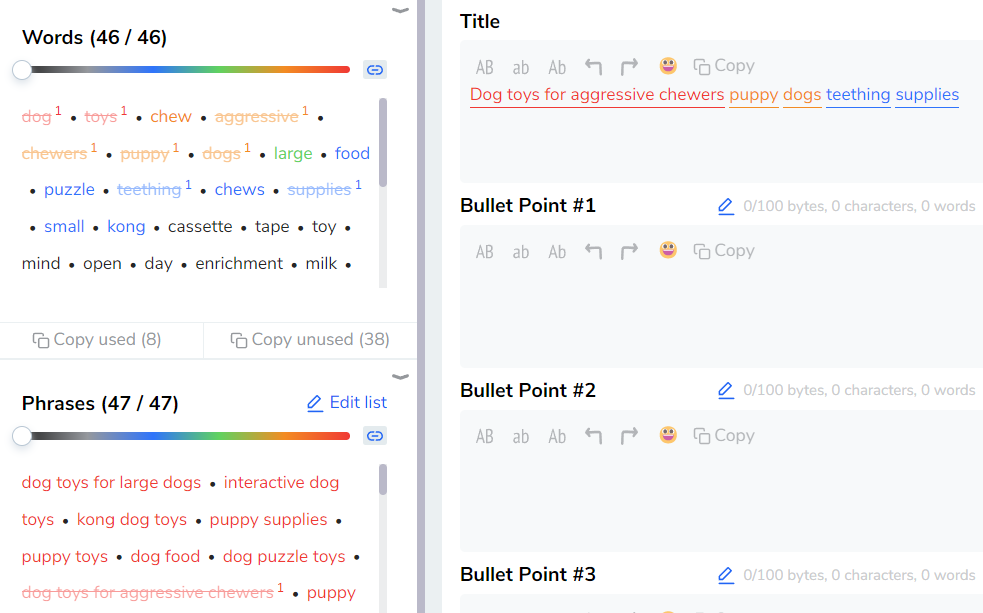The height and width of the screenshot is (613, 983).
Task: Click the uppercase AB icon in Title toolbar
Action: pos(485,67)
